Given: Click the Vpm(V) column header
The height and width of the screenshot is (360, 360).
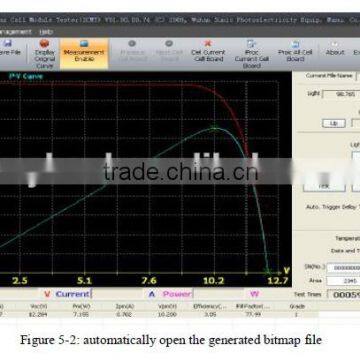Looking at the screenshot, I should tap(167, 306).
